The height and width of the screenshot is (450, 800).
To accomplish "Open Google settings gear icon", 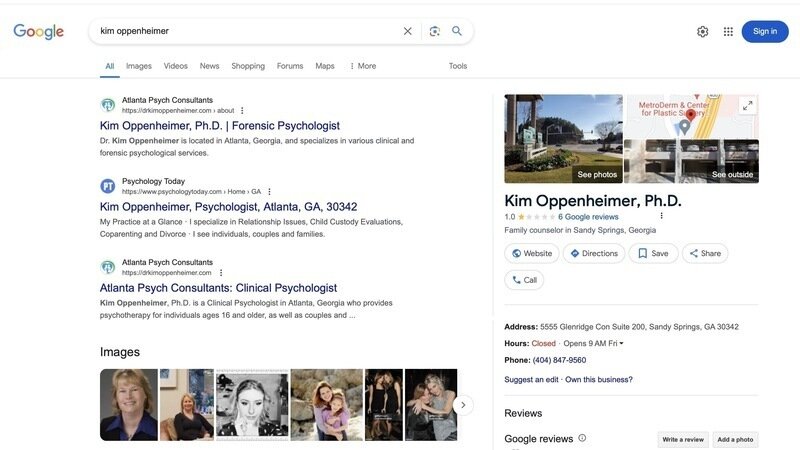I will tap(703, 32).
